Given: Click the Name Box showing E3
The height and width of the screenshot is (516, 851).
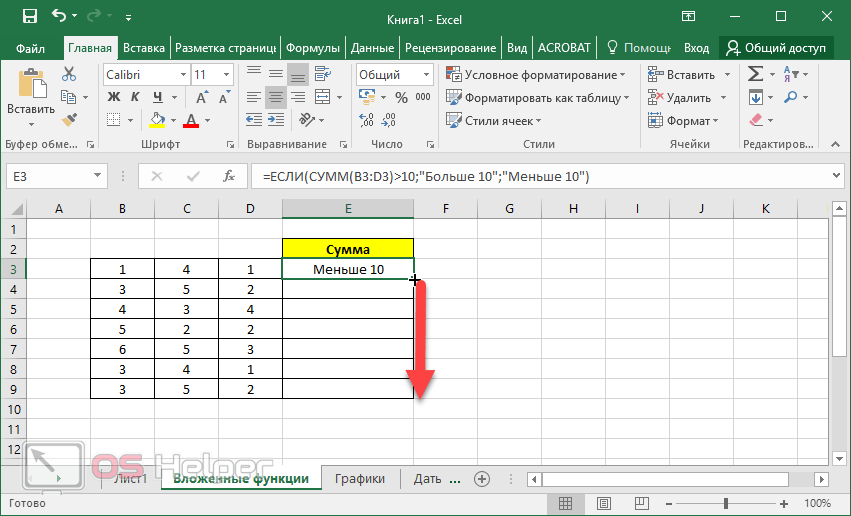Looking at the screenshot, I should (x=55, y=176).
